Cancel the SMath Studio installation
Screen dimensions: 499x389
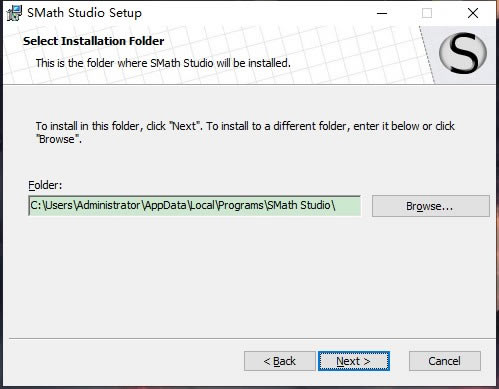click(x=445, y=361)
